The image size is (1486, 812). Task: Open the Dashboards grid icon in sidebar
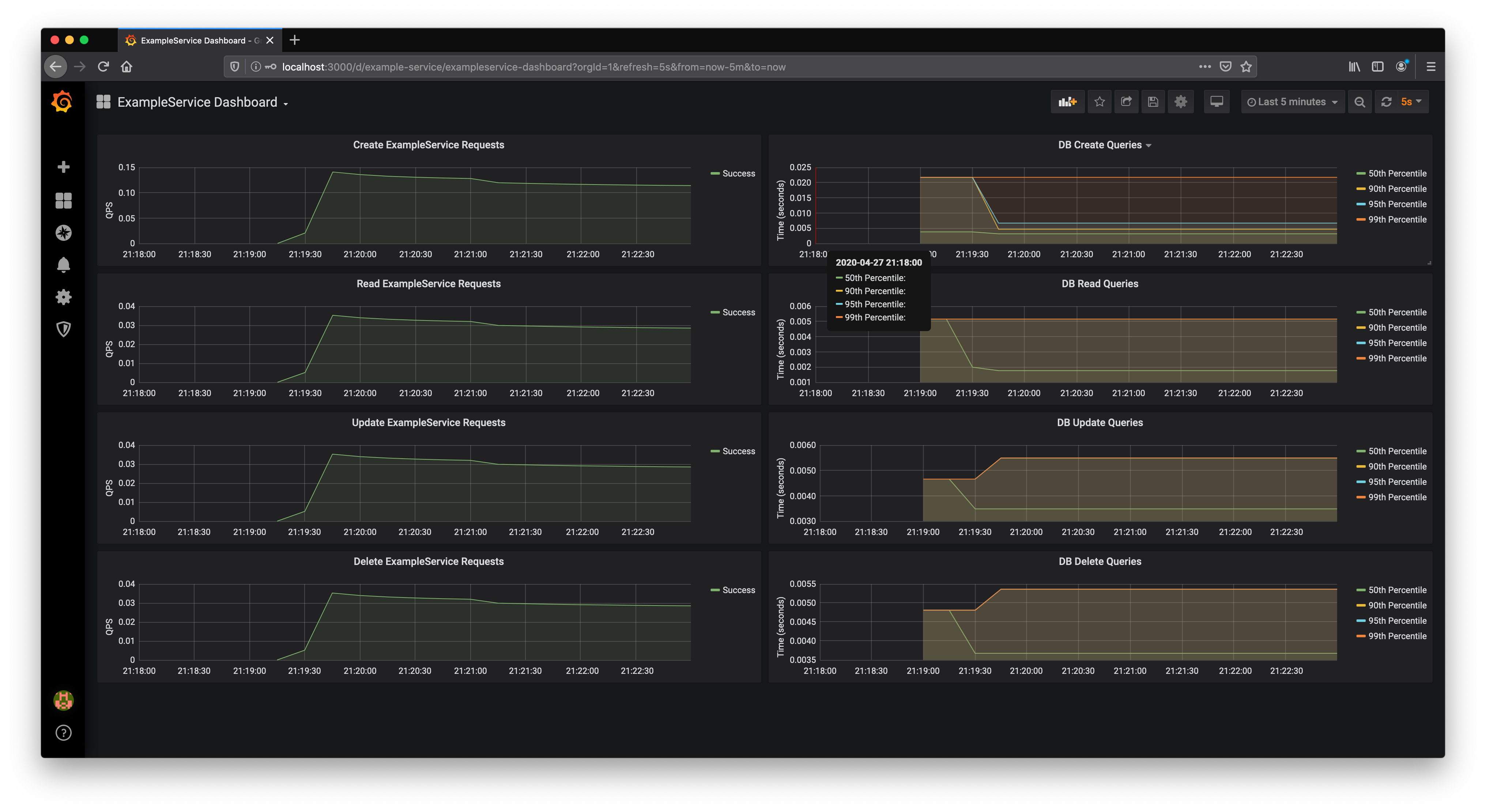(64, 200)
